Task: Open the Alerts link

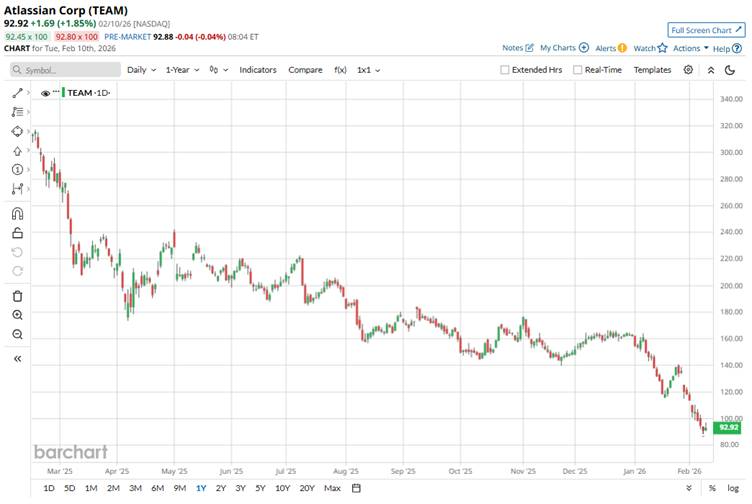Action: [x=611, y=48]
